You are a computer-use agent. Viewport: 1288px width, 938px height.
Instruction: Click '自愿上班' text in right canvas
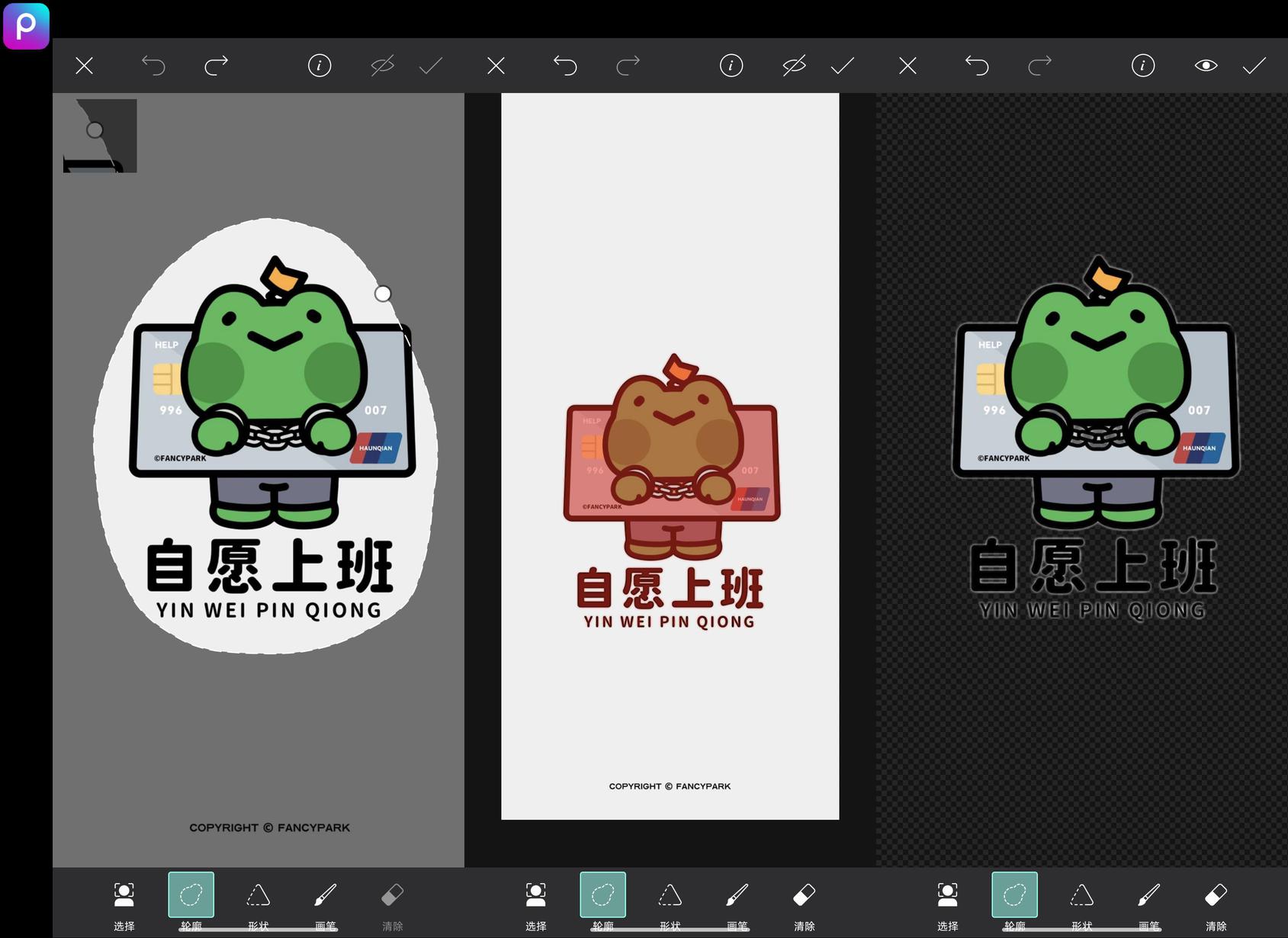(1093, 566)
